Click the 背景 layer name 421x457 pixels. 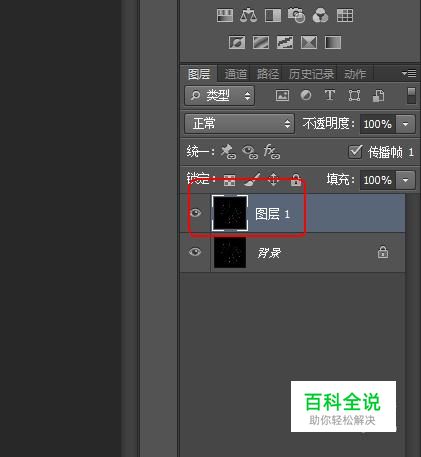pyautogui.click(x=269, y=253)
